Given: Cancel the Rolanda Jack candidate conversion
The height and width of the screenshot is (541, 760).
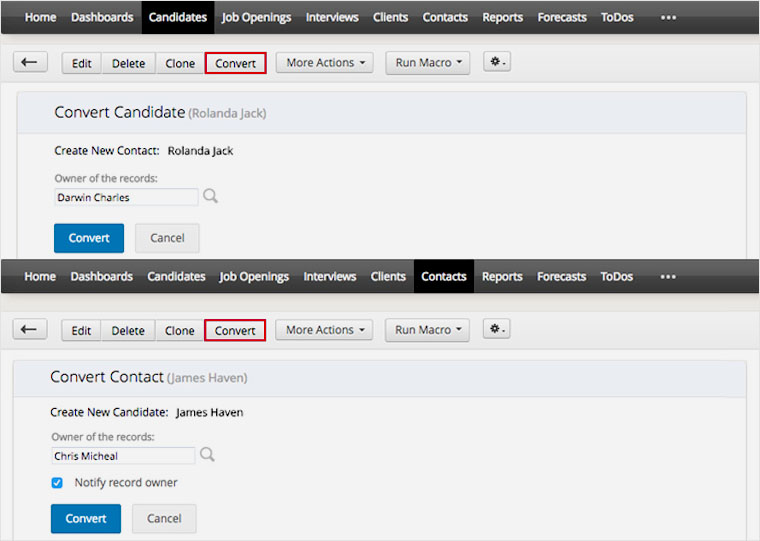Looking at the screenshot, I should [x=167, y=238].
